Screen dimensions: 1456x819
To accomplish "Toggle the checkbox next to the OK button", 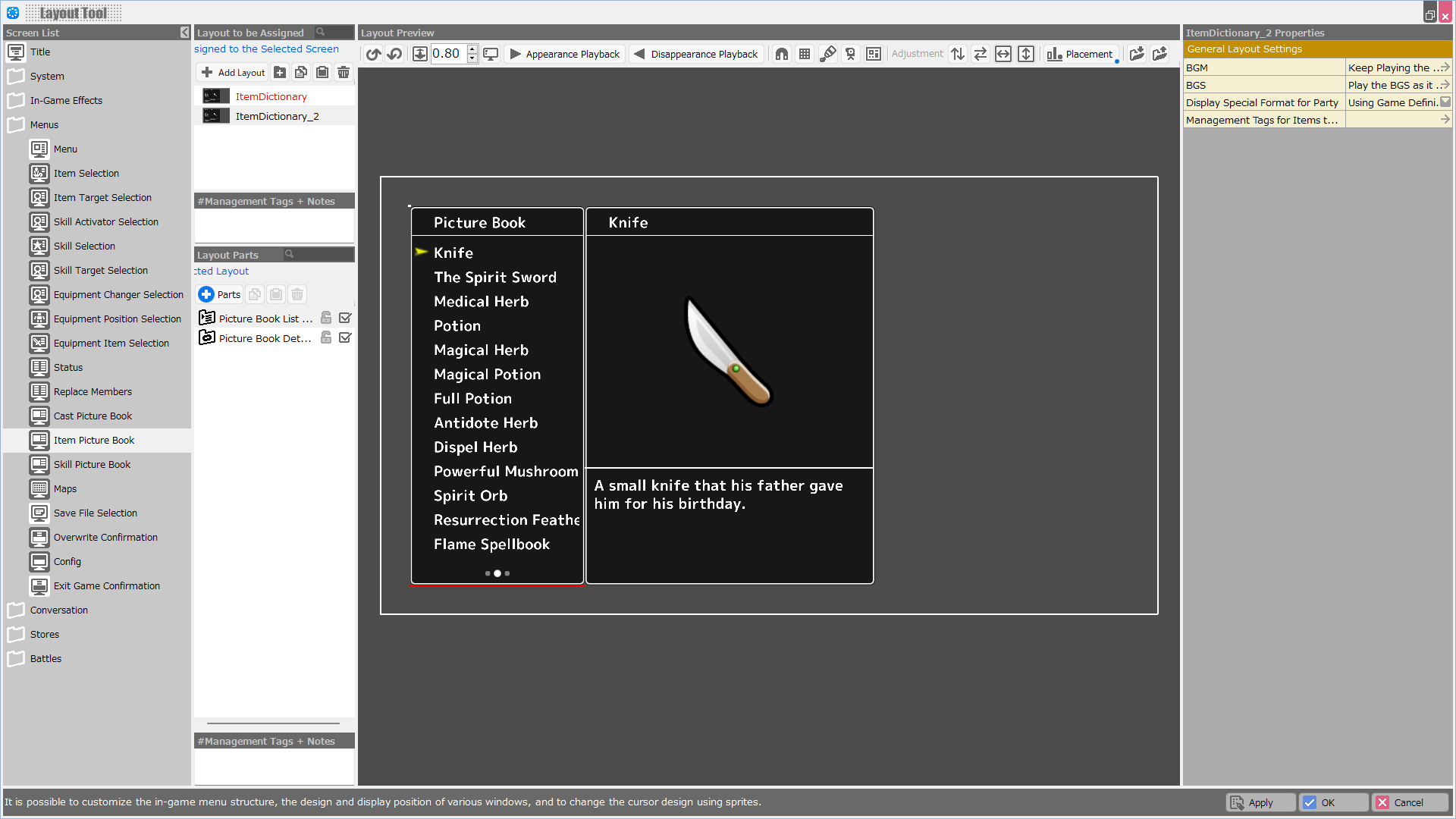I will [1310, 802].
